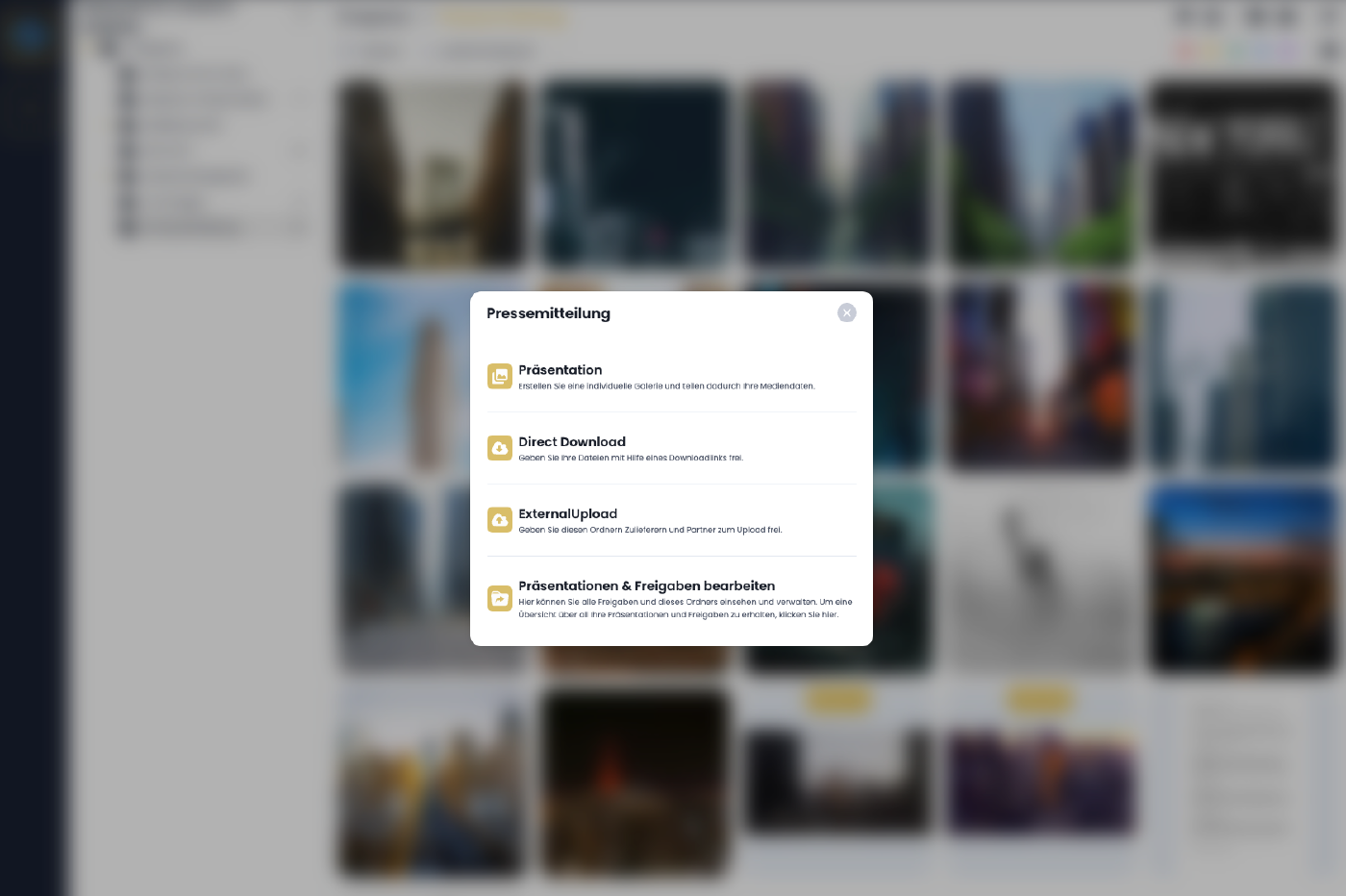Click the 'Geben Sie diesen Ordnern' upload description
The height and width of the screenshot is (896, 1346).
650,531
